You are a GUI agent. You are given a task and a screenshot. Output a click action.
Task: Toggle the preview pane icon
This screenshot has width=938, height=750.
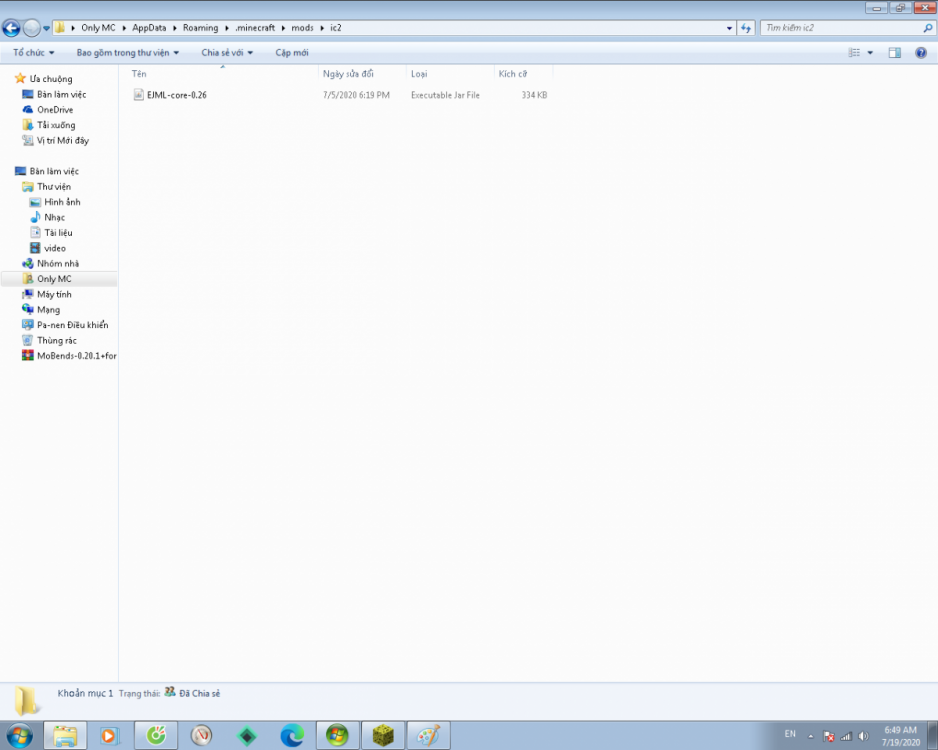coord(894,53)
